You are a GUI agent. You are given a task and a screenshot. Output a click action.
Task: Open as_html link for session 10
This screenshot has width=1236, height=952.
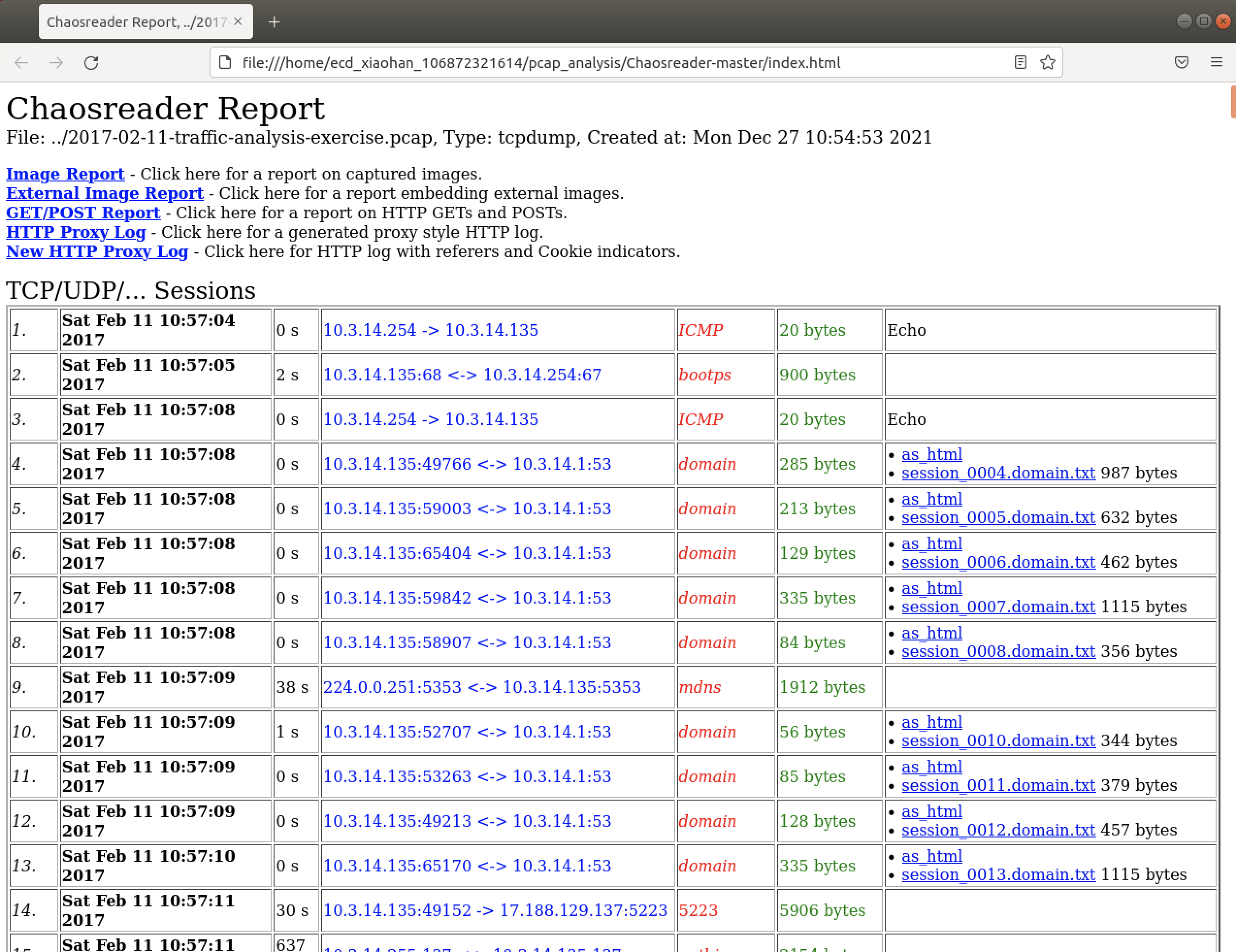point(931,723)
